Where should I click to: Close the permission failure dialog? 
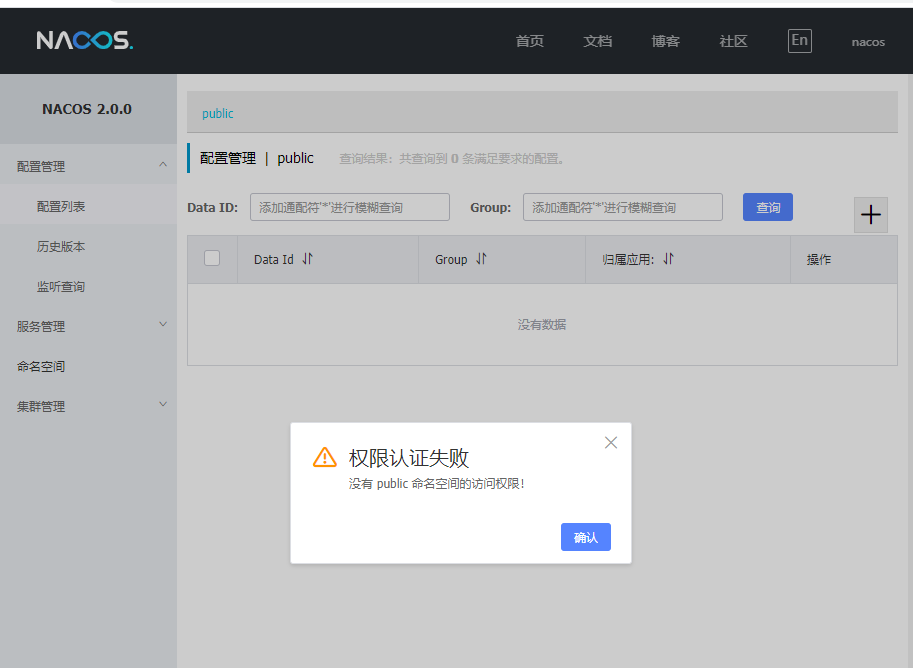tap(611, 443)
